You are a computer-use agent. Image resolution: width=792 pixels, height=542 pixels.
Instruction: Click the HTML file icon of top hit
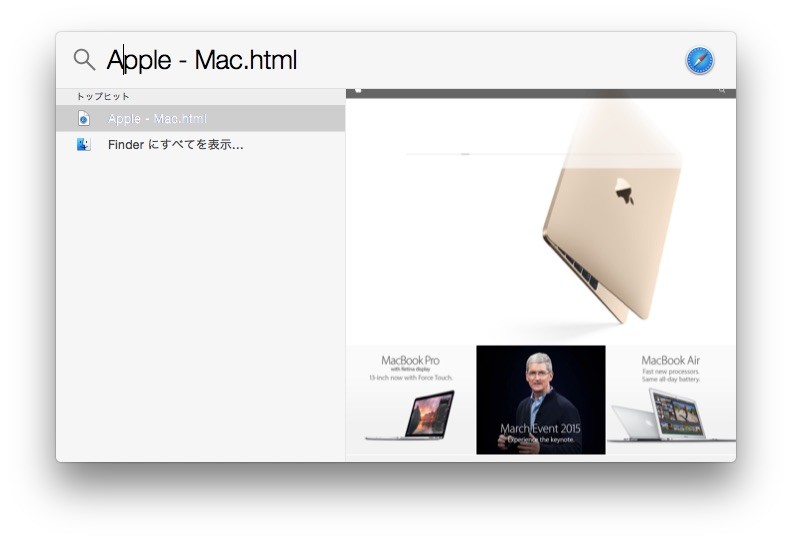[84, 119]
